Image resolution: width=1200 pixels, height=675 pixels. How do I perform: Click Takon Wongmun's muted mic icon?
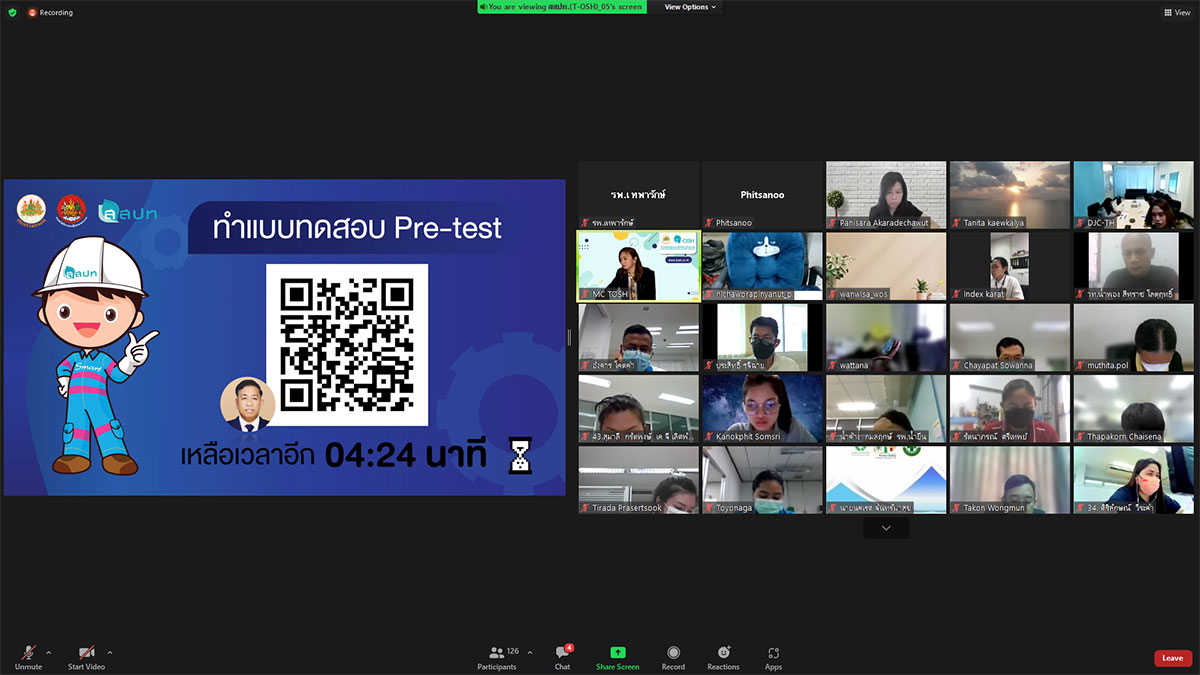(x=957, y=508)
